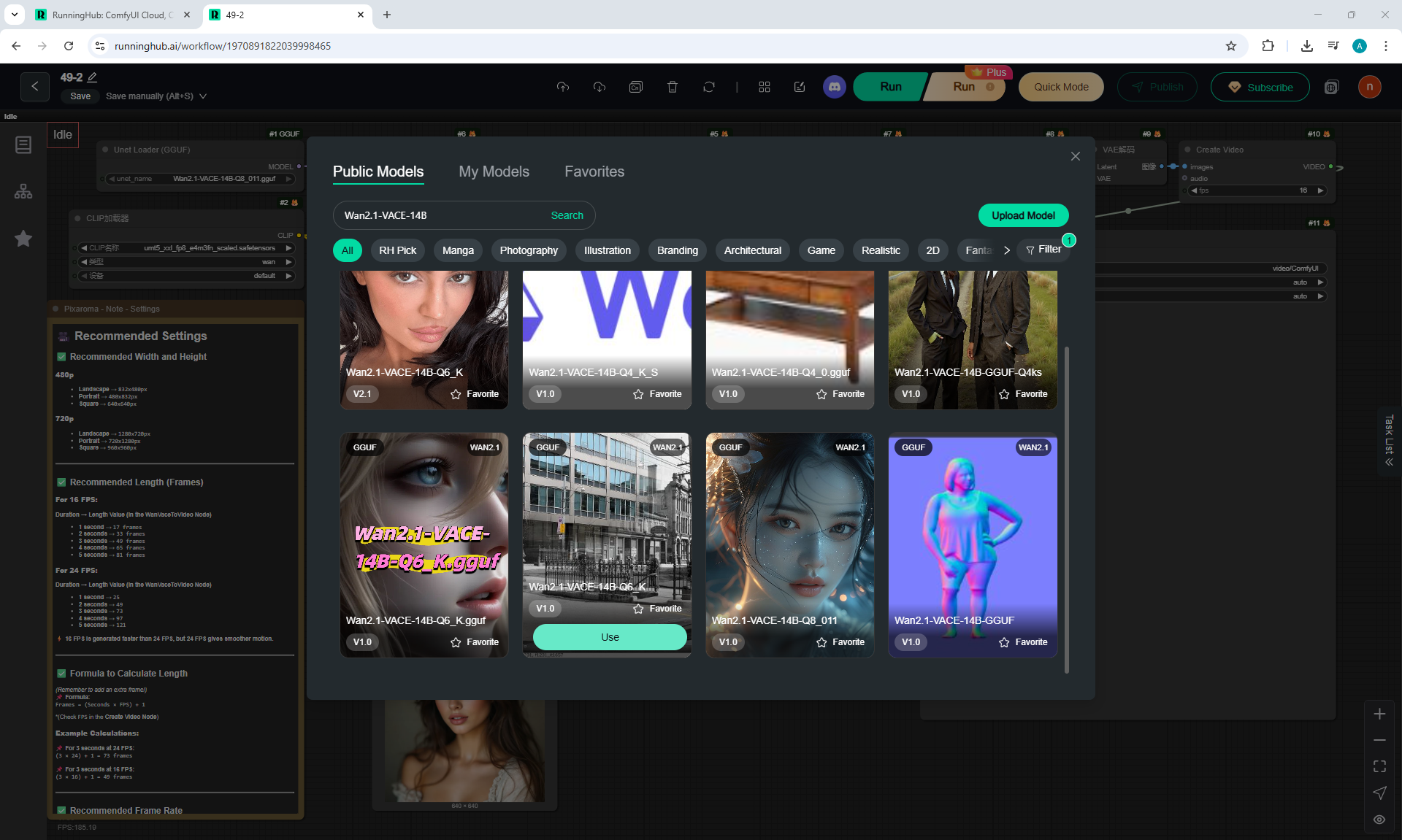Favorite the Wan2.1-VACE-14B-GGUF-Q4ks model
This screenshot has width=1402, height=840.
[1023, 394]
